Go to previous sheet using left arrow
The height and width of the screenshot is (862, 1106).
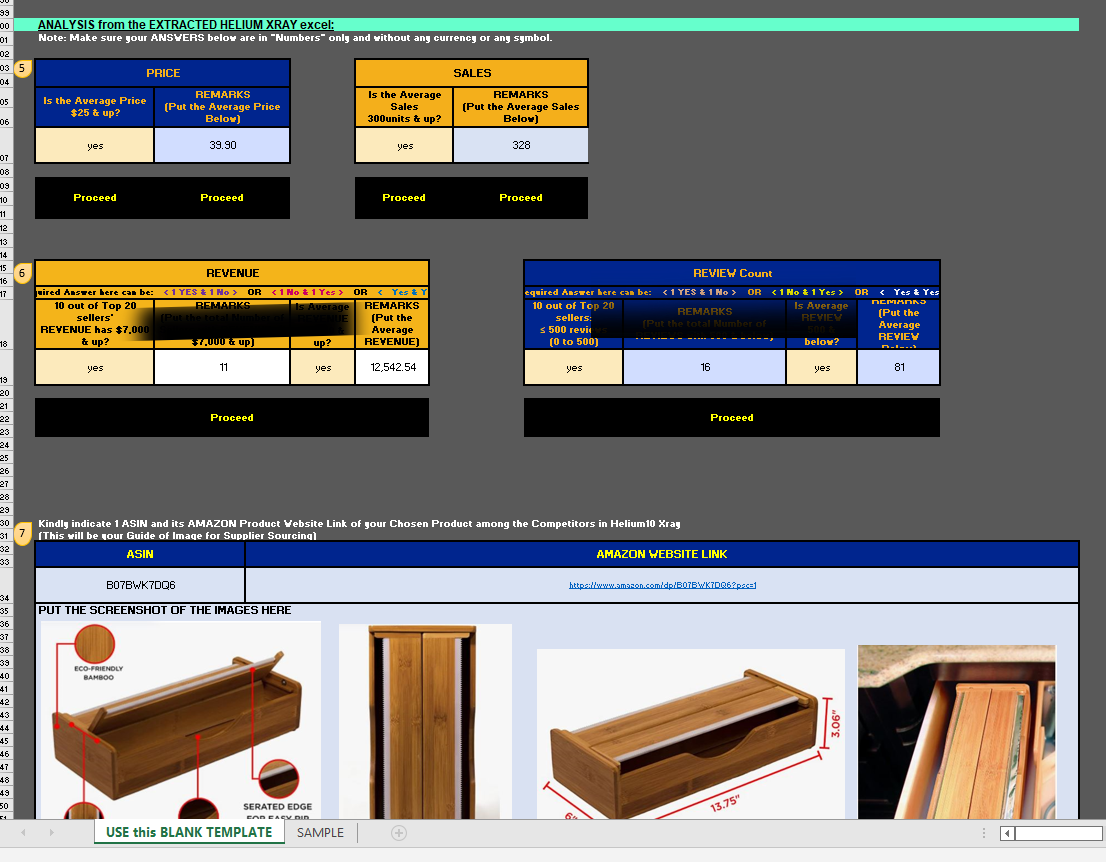pyautogui.click(x=23, y=833)
